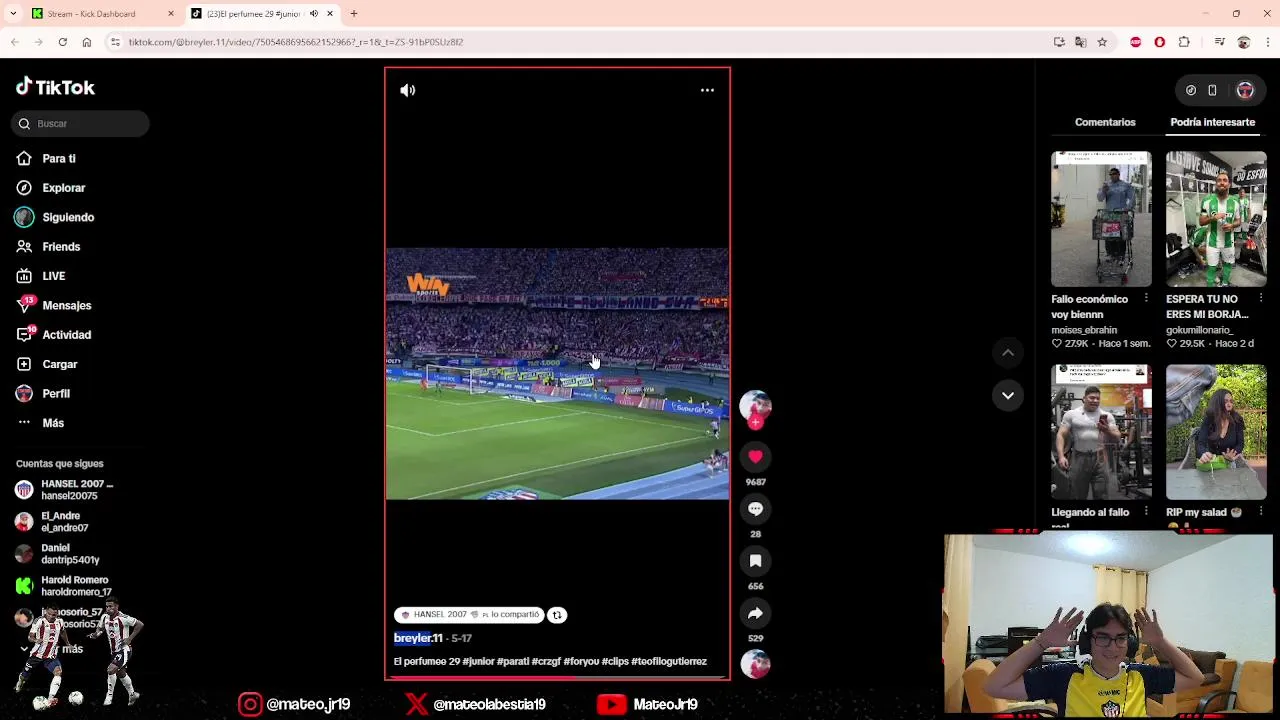Click the #junior hashtag in caption
The width and height of the screenshot is (1280, 720).
coord(478,661)
